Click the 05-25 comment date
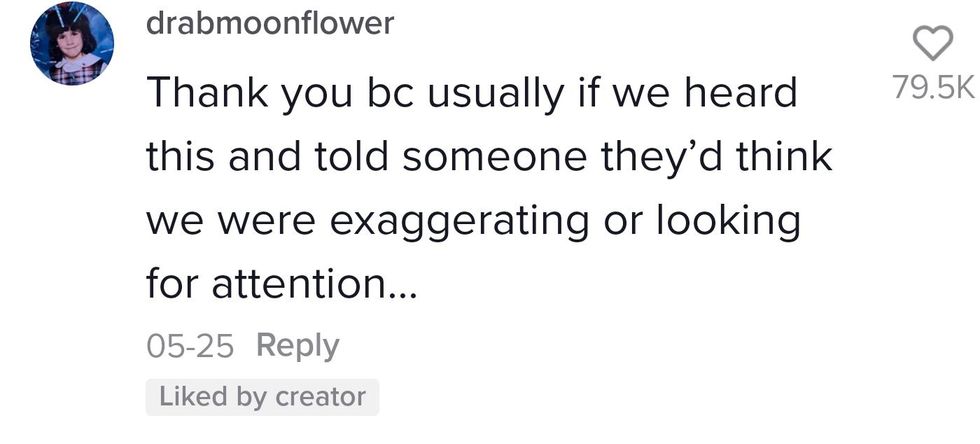This screenshot has height=444, width=980. (190, 346)
